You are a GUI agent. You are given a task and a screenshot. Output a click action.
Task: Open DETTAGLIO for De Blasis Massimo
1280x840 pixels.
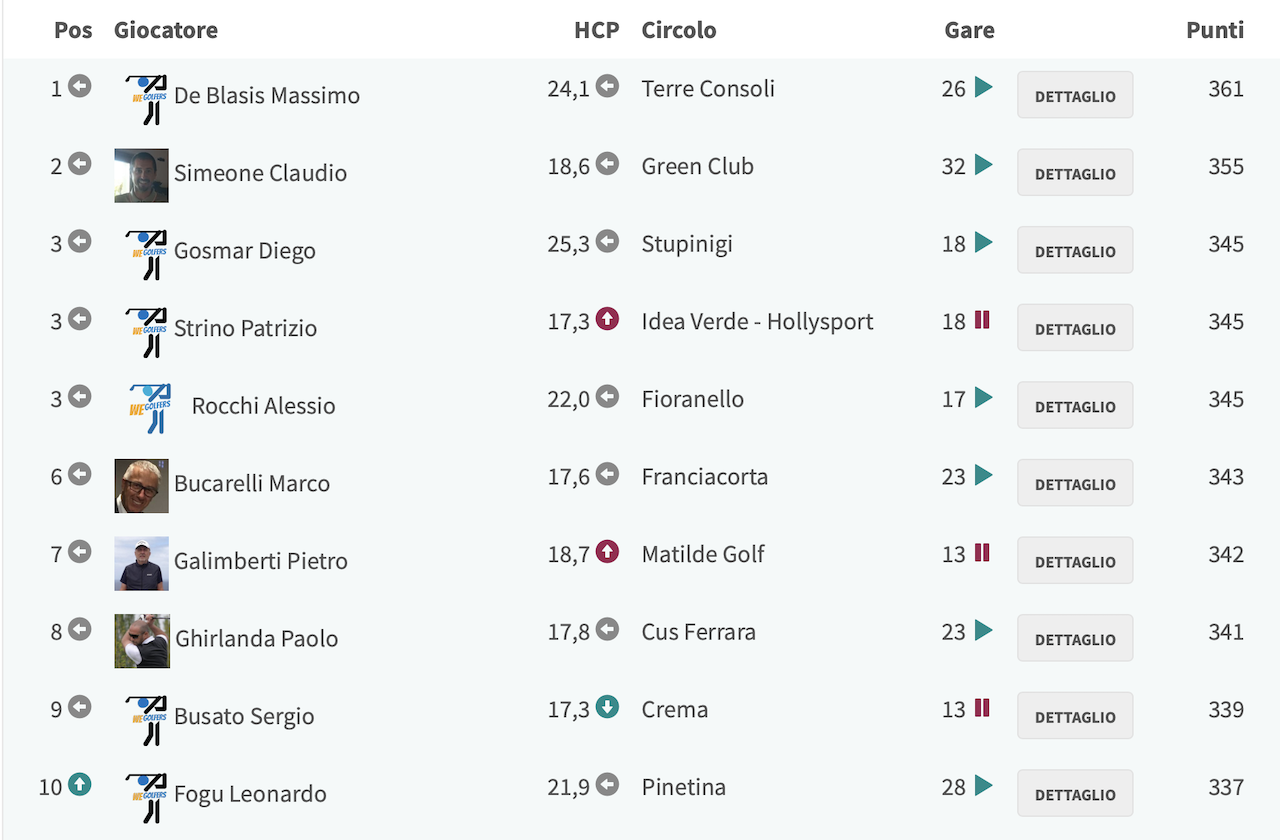point(1075,95)
